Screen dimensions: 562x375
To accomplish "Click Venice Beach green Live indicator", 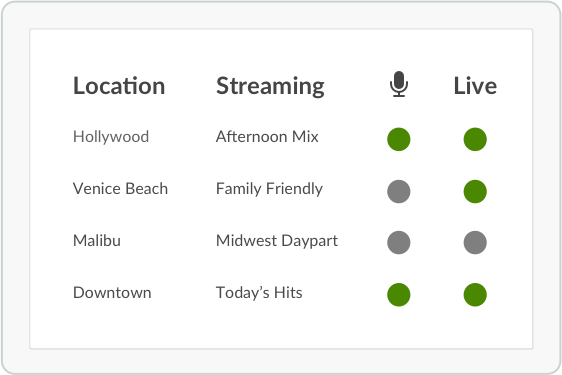I will (x=475, y=191).
